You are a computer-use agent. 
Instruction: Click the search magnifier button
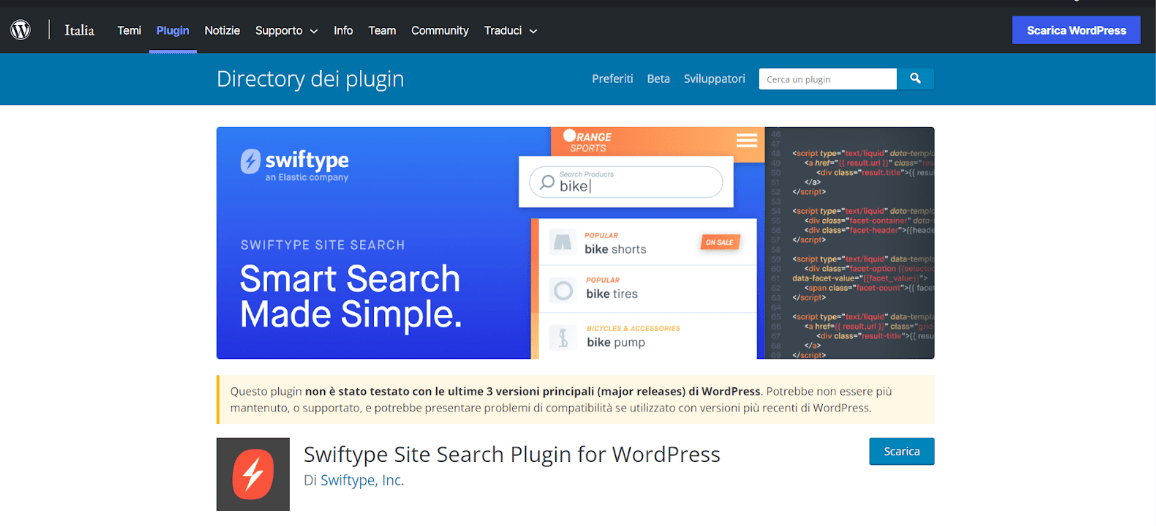coord(915,79)
